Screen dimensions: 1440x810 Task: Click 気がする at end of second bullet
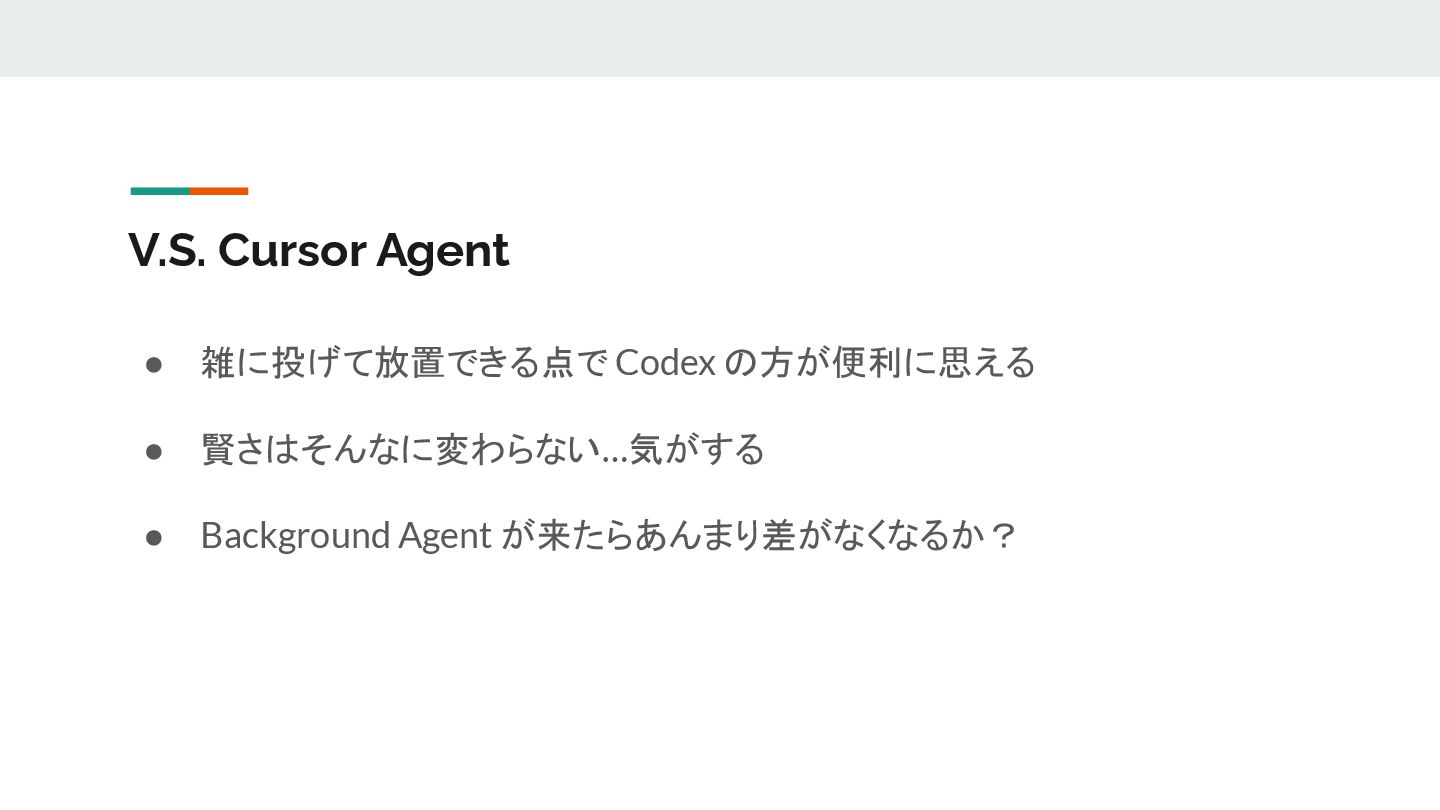(697, 449)
